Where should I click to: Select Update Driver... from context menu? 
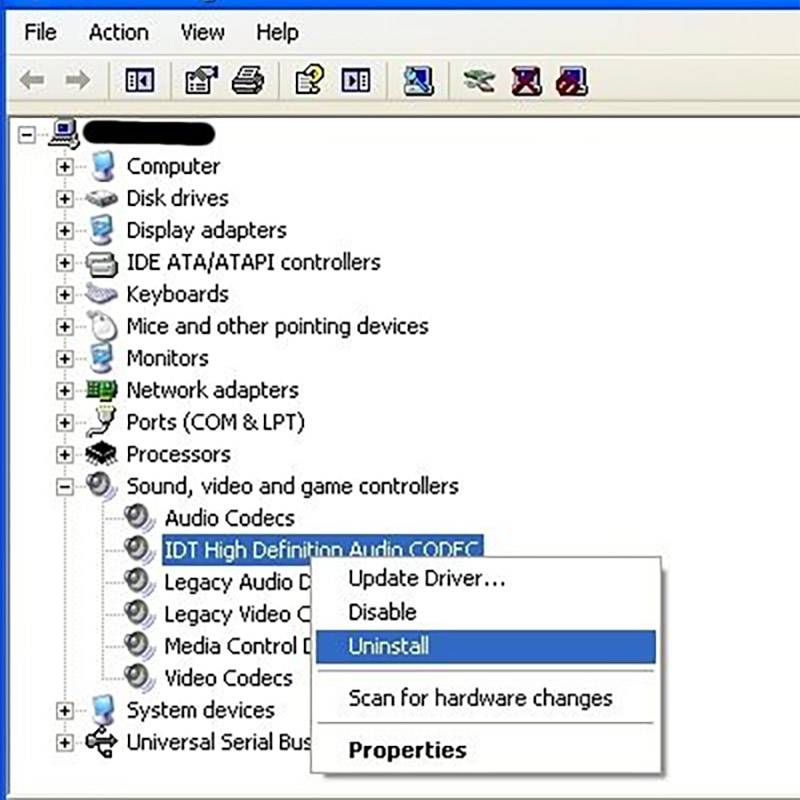pos(426,578)
